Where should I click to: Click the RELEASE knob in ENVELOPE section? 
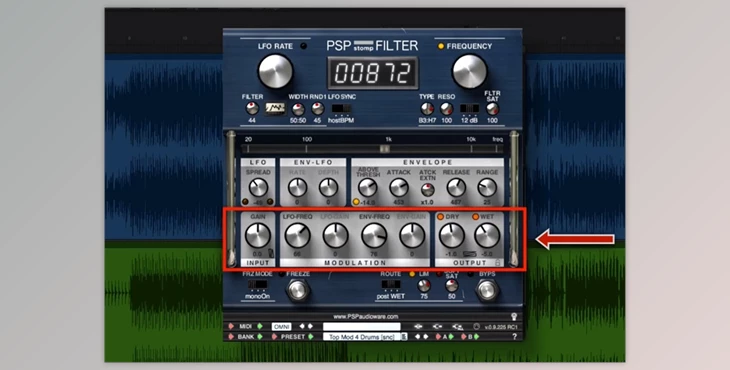456,188
